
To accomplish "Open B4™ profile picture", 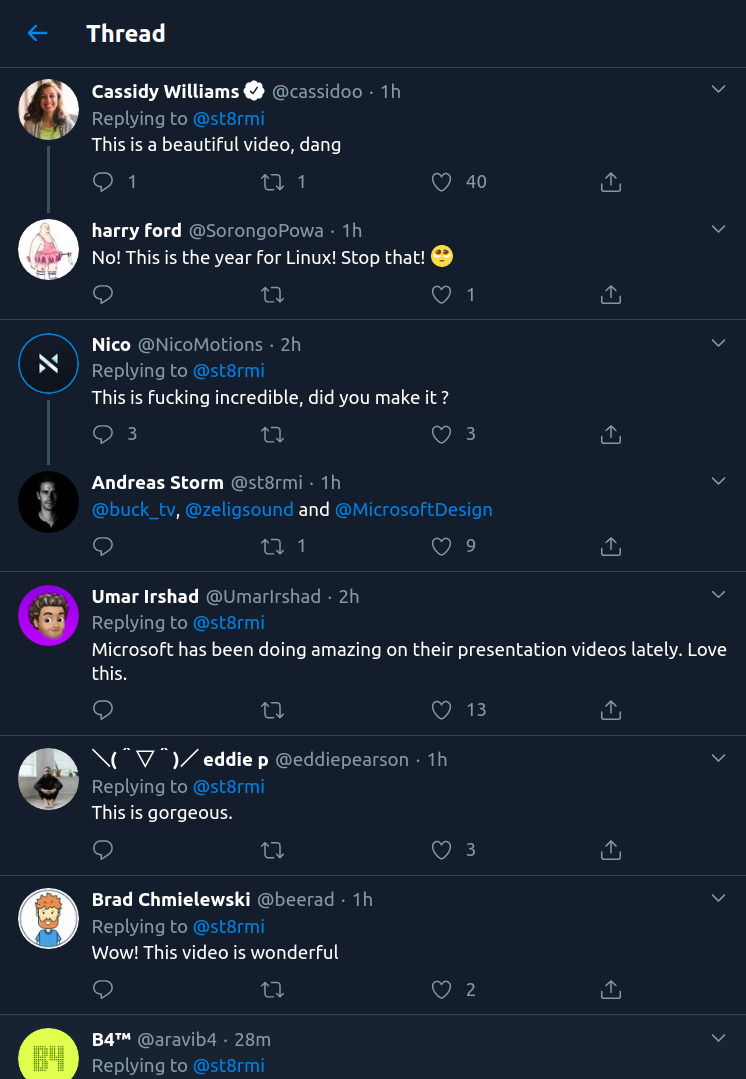I will click(x=48, y=1054).
